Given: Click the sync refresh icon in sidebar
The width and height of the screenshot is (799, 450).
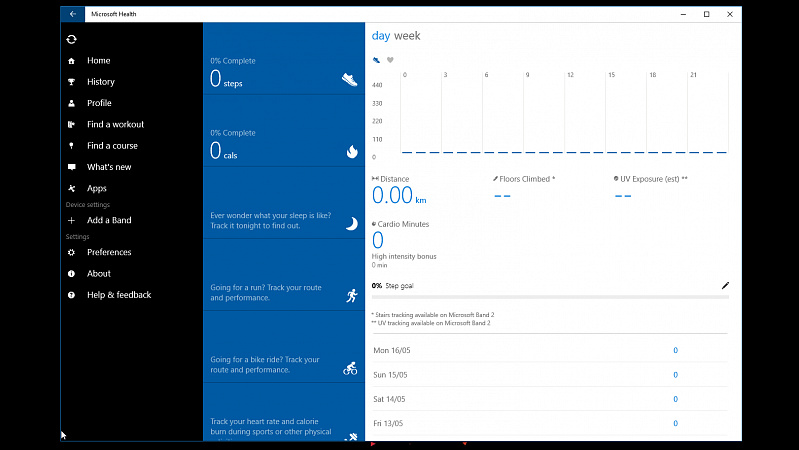Looking at the screenshot, I should [x=71, y=39].
